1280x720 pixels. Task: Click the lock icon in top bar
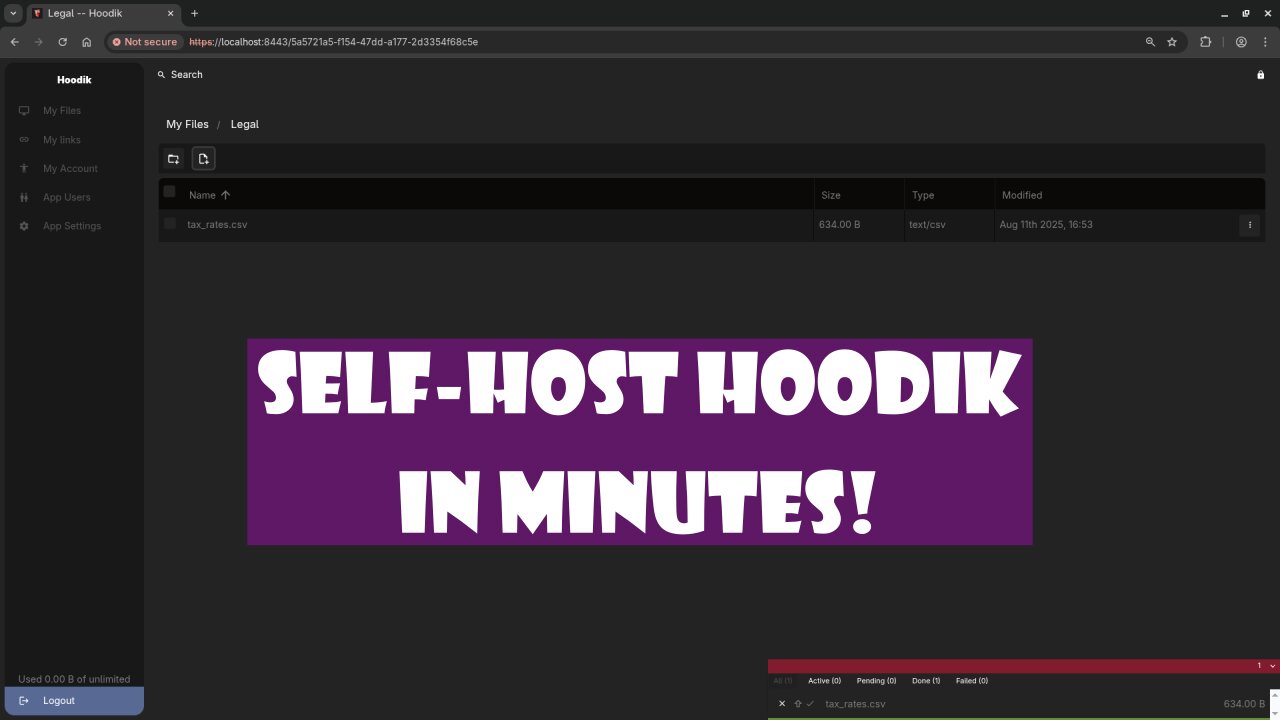(x=1260, y=75)
